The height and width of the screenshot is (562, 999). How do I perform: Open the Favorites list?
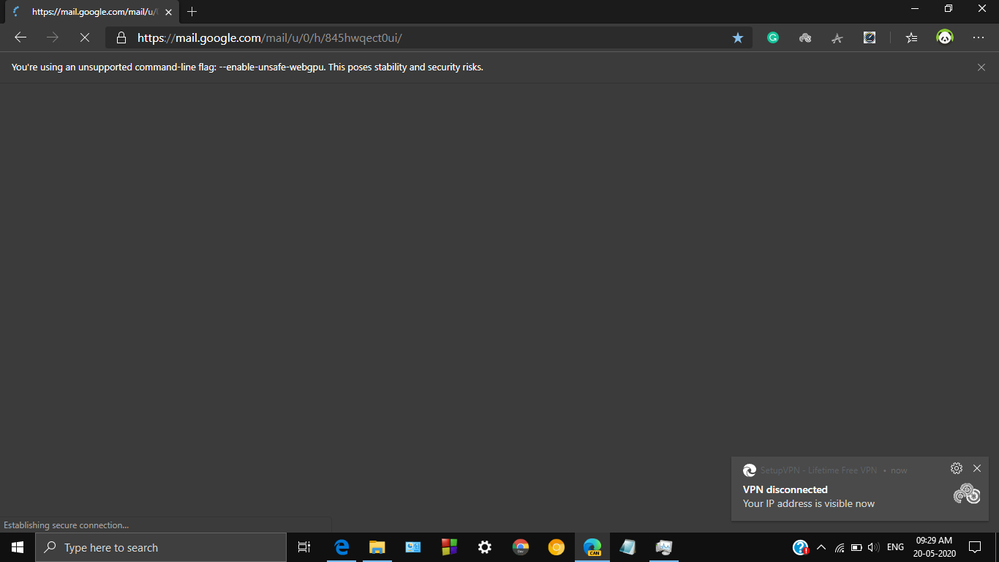coord(912,38)
